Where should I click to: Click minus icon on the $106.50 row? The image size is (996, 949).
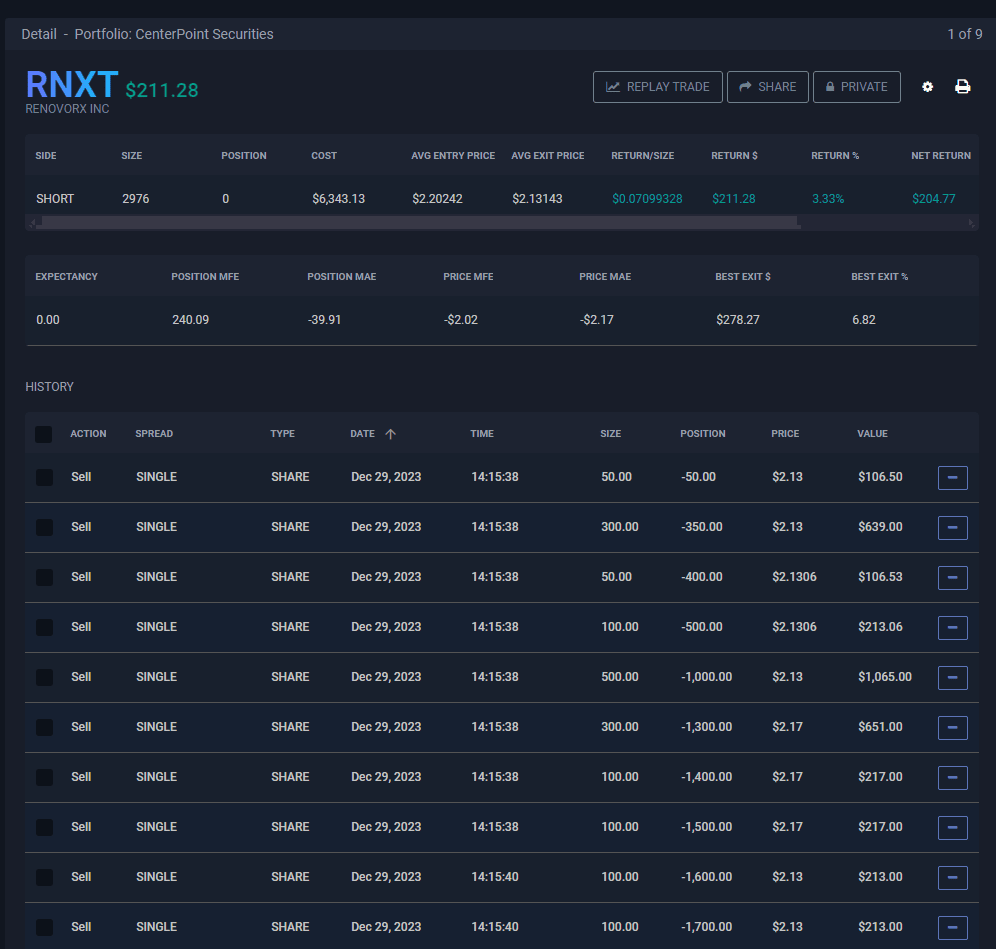pyautogui.click(x=952, y=478)
